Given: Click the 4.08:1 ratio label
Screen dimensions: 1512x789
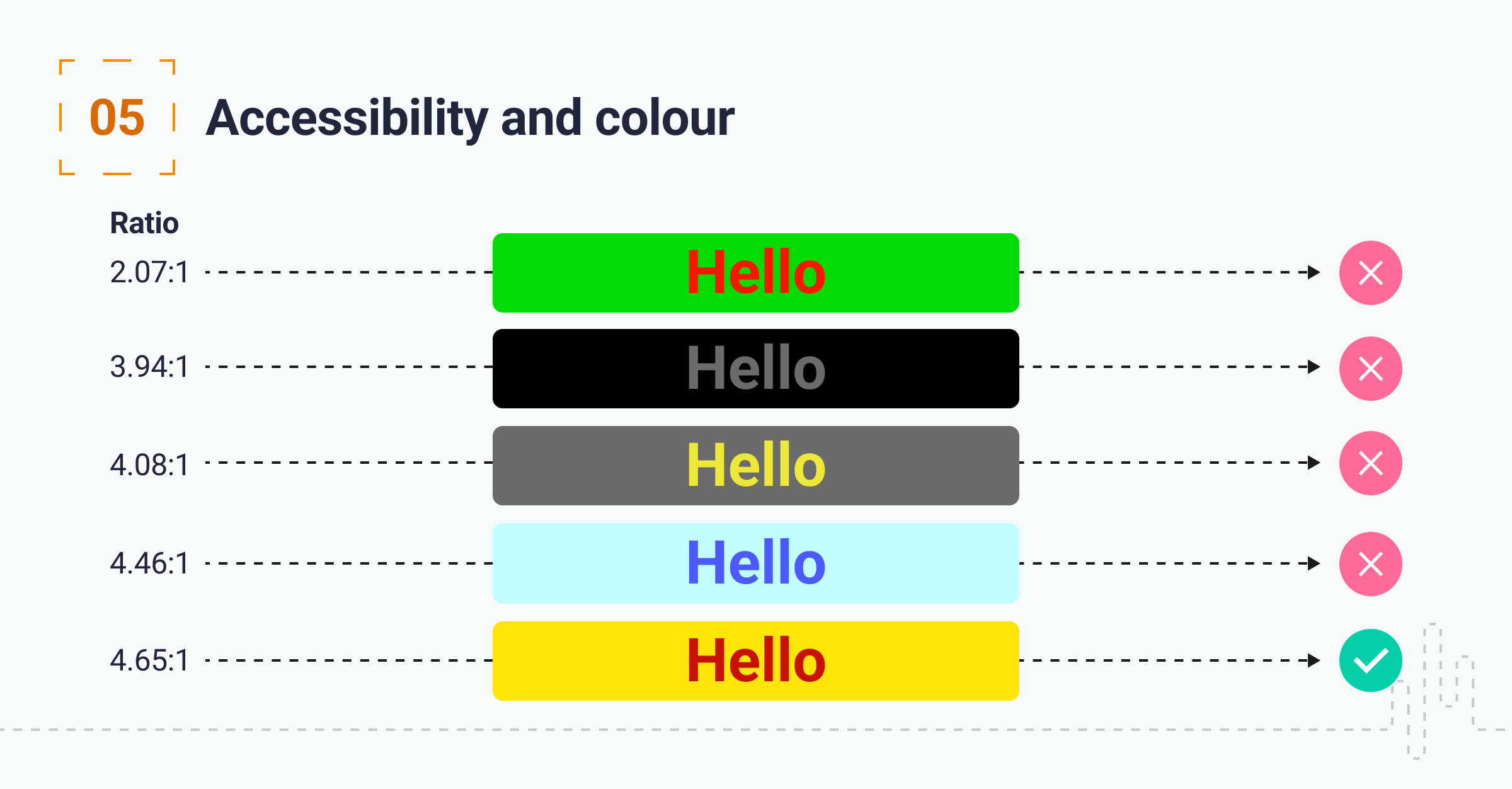Looking at the screenshot, I should [x=149, y=465].
